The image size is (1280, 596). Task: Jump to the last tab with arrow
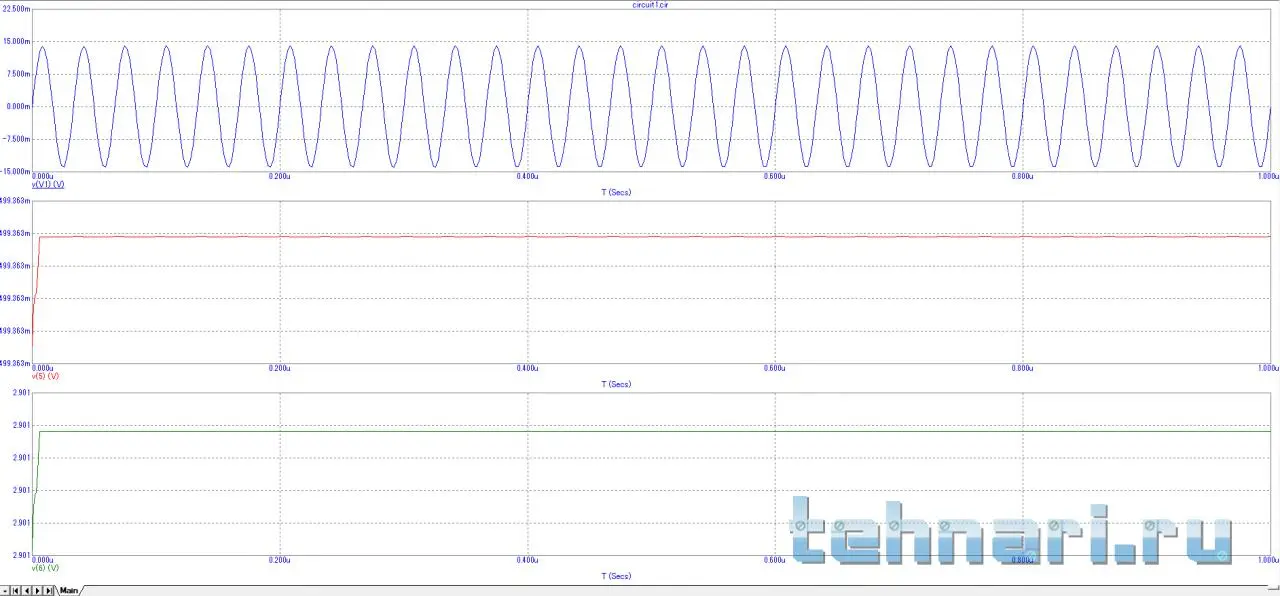coord(48,591)
